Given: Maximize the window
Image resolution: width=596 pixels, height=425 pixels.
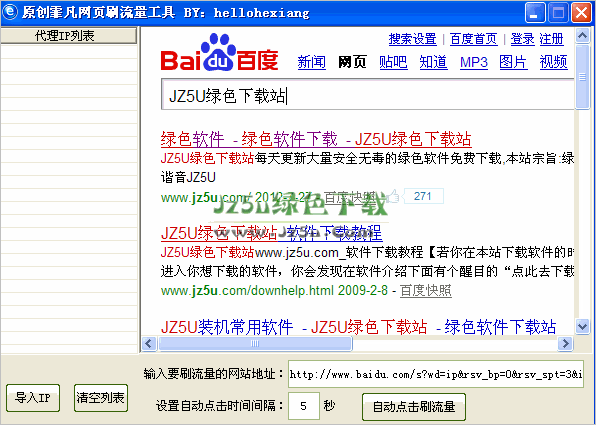Looking at the screenshot, I should point(558,13).
